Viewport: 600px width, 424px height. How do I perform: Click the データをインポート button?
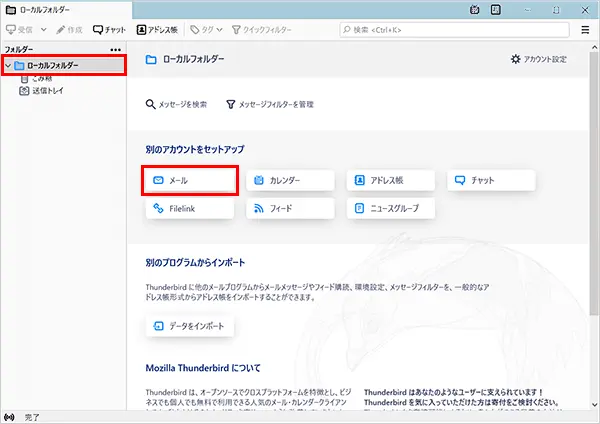click(x=190, y=326)
